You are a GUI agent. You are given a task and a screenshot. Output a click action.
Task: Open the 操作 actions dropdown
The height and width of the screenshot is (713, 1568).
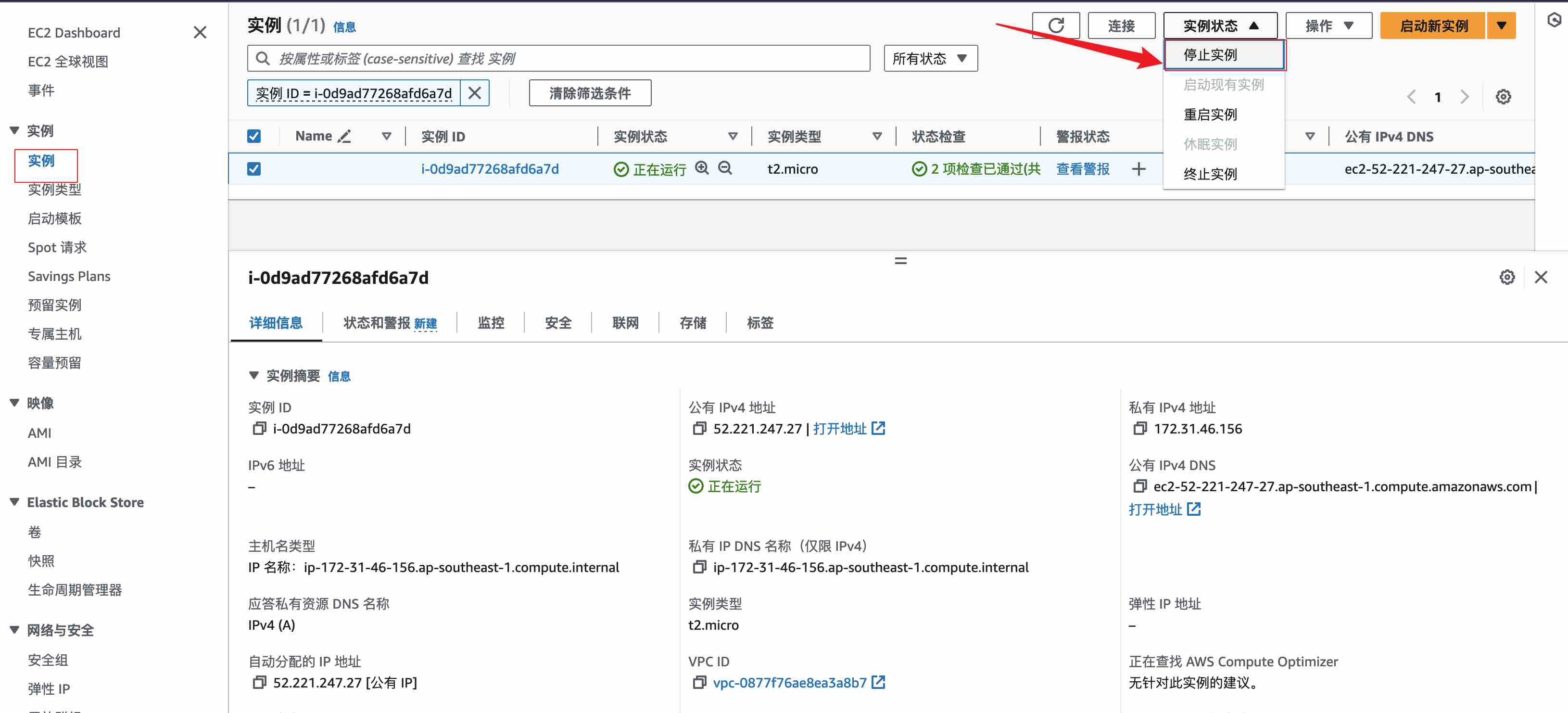click(1328, 25)
